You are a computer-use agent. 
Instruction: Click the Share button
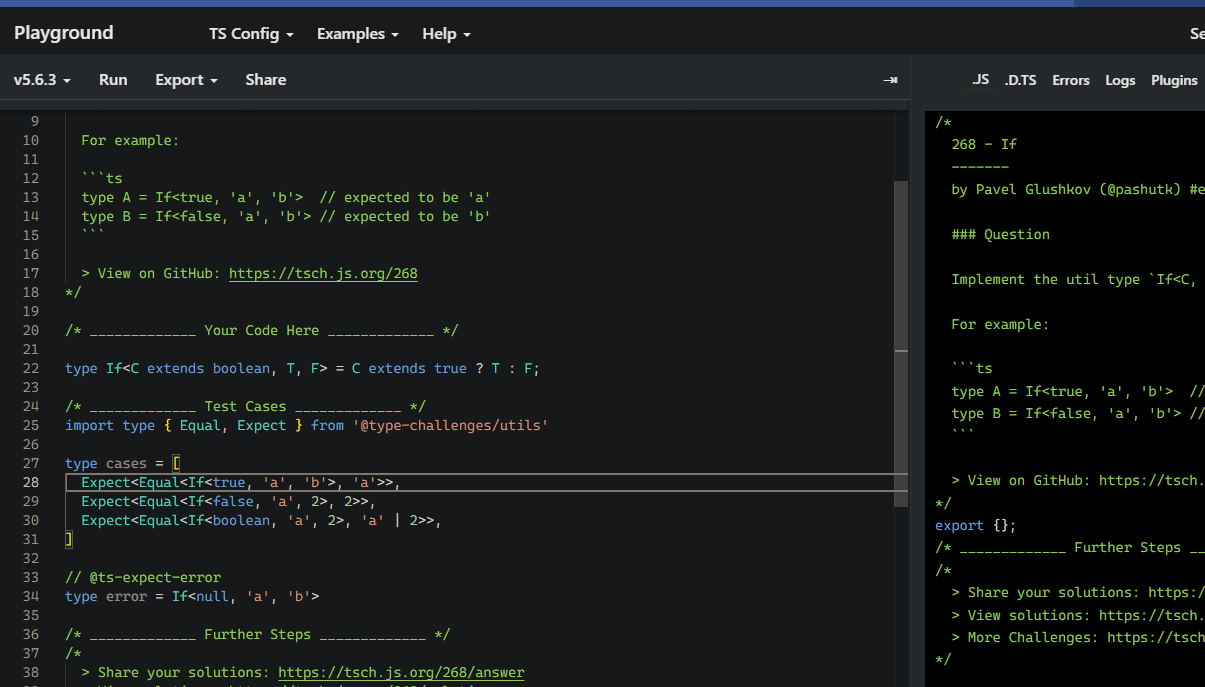[x=266, y=80]
